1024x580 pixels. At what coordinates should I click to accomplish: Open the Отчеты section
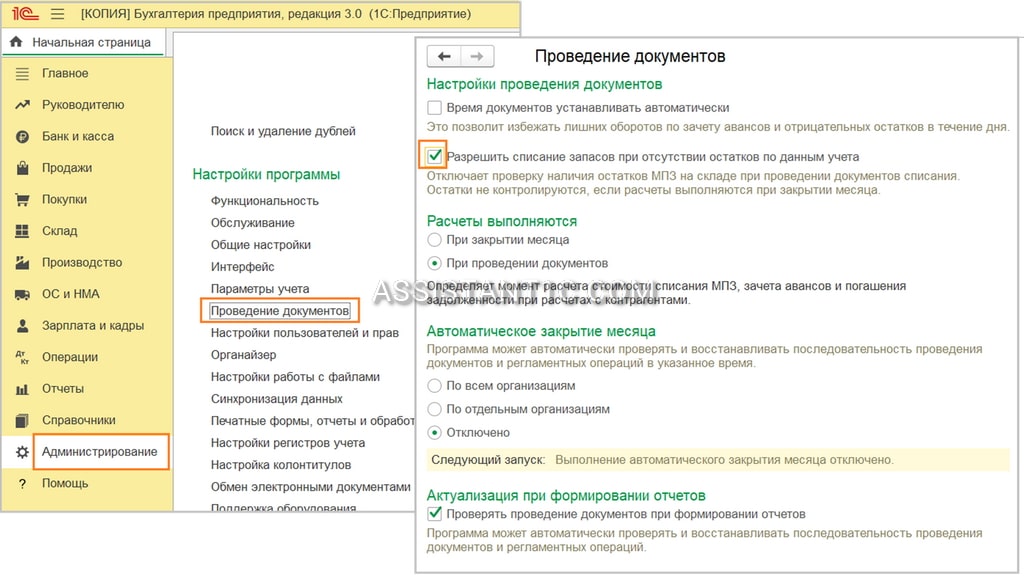(63, 389)
